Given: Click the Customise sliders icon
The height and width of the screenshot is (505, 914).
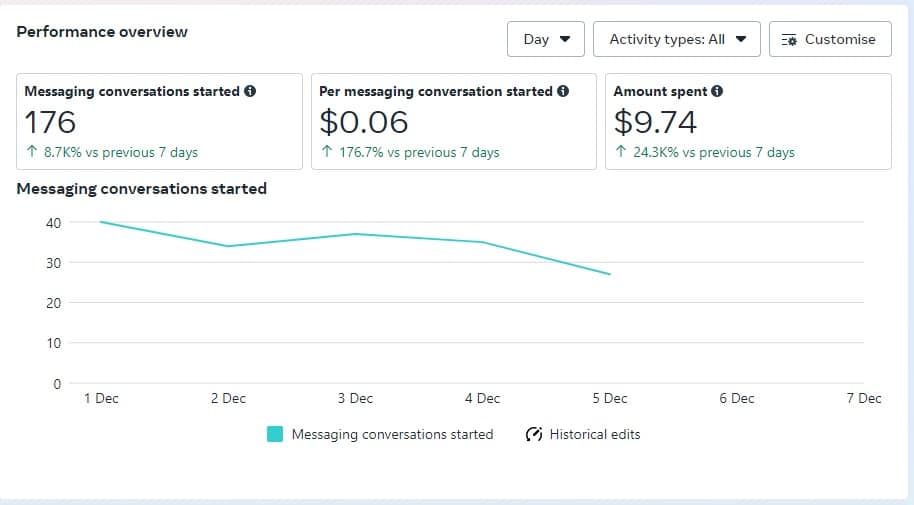Looking at the screenshot, I should click(x=790, y=40).
